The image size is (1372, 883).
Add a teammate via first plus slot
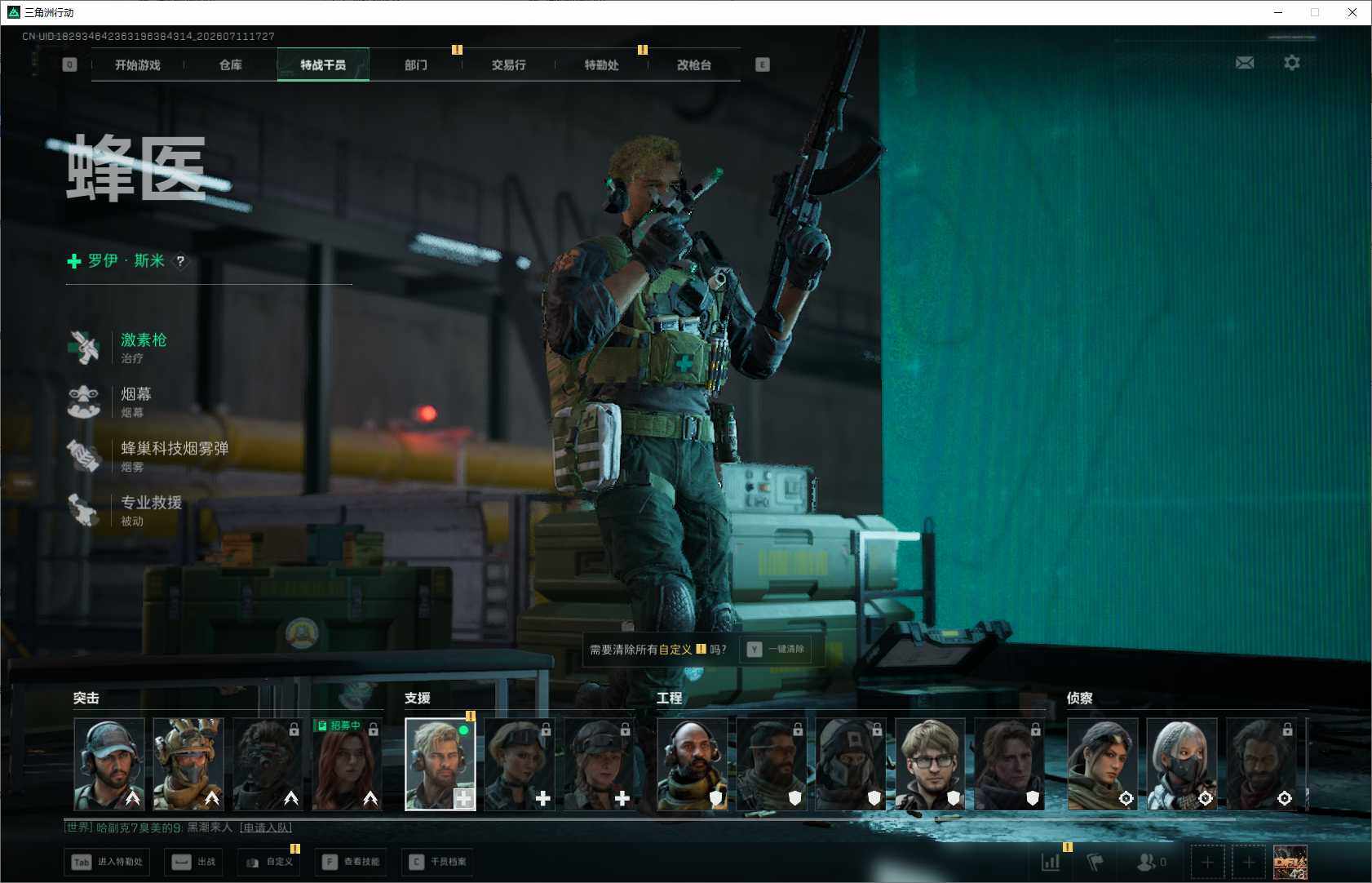[1207, 862]
